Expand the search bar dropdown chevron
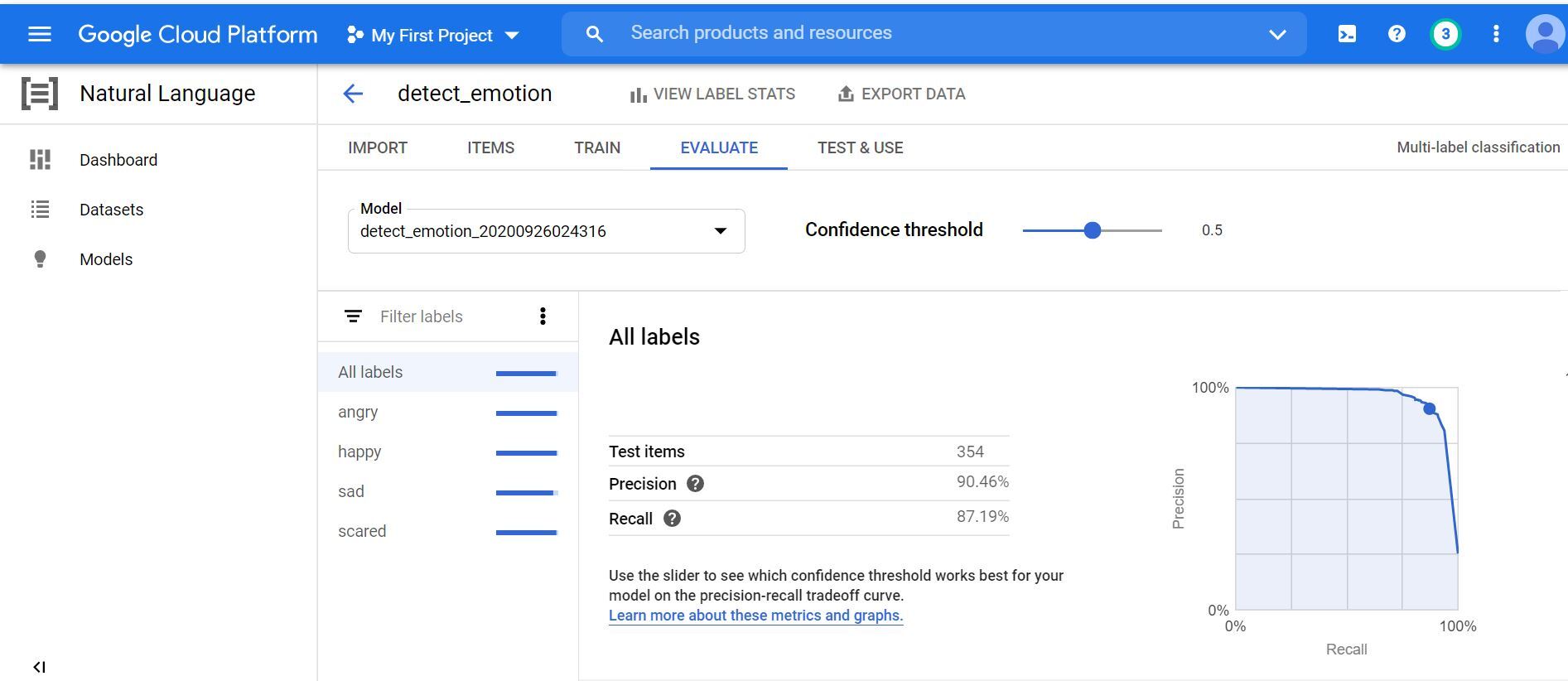The image size is (1568, 681). pyautogui.click(x=1277, y=34)
